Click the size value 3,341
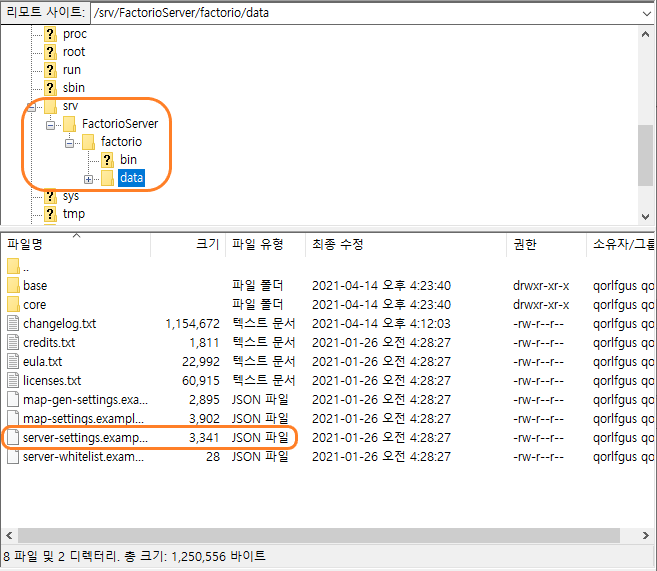 tap(204, 437)
